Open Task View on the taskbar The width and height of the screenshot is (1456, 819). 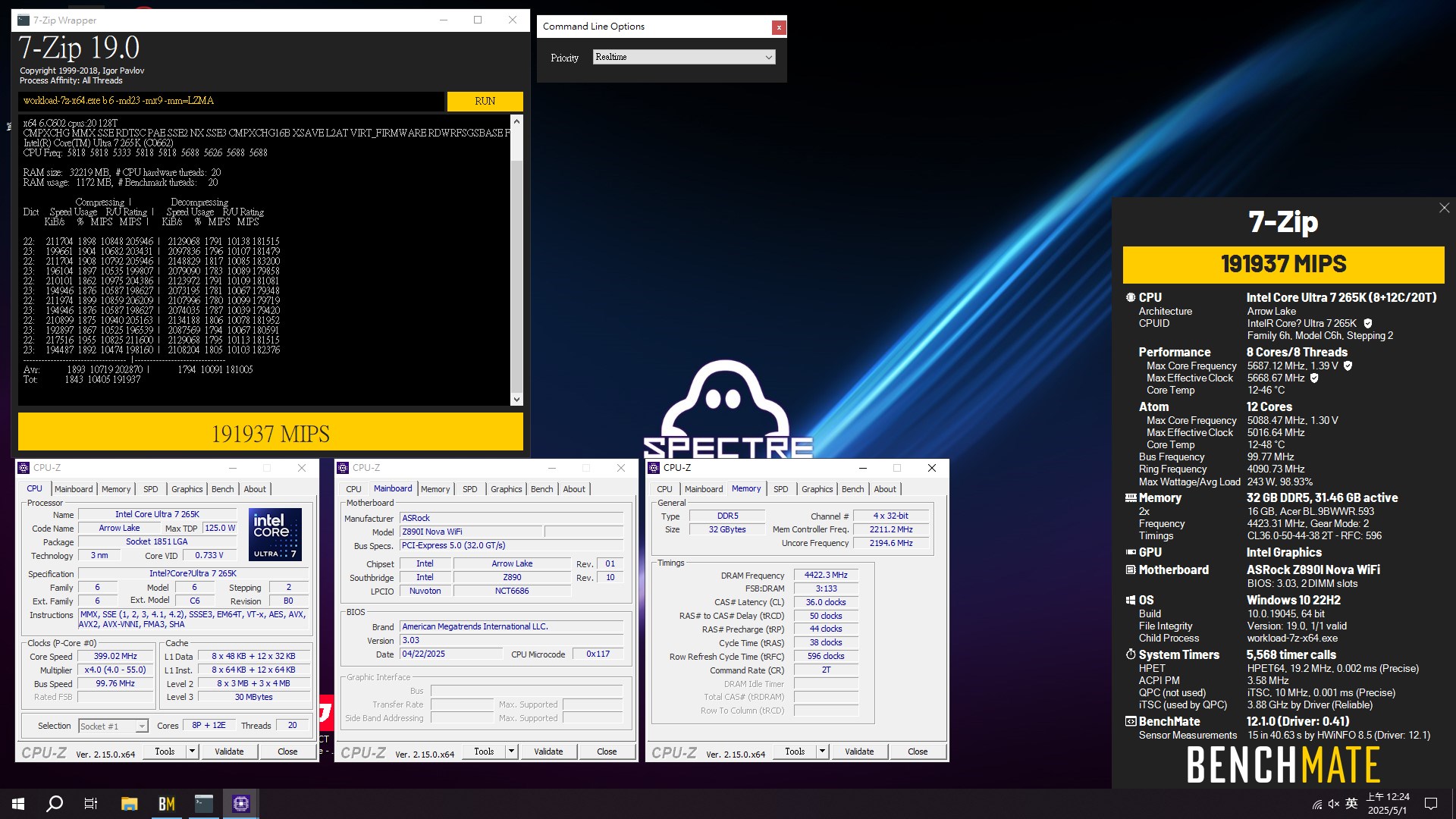click(91, 804)
